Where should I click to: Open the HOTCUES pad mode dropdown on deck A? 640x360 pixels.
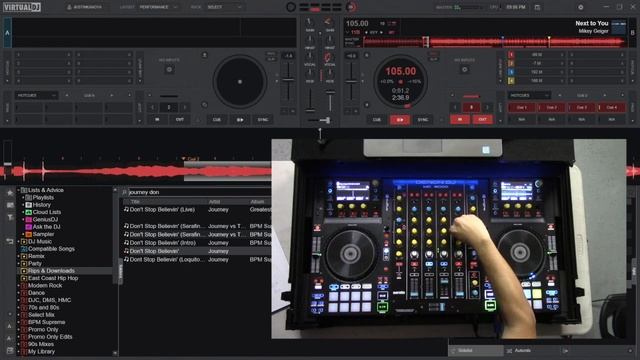point(36,95)
